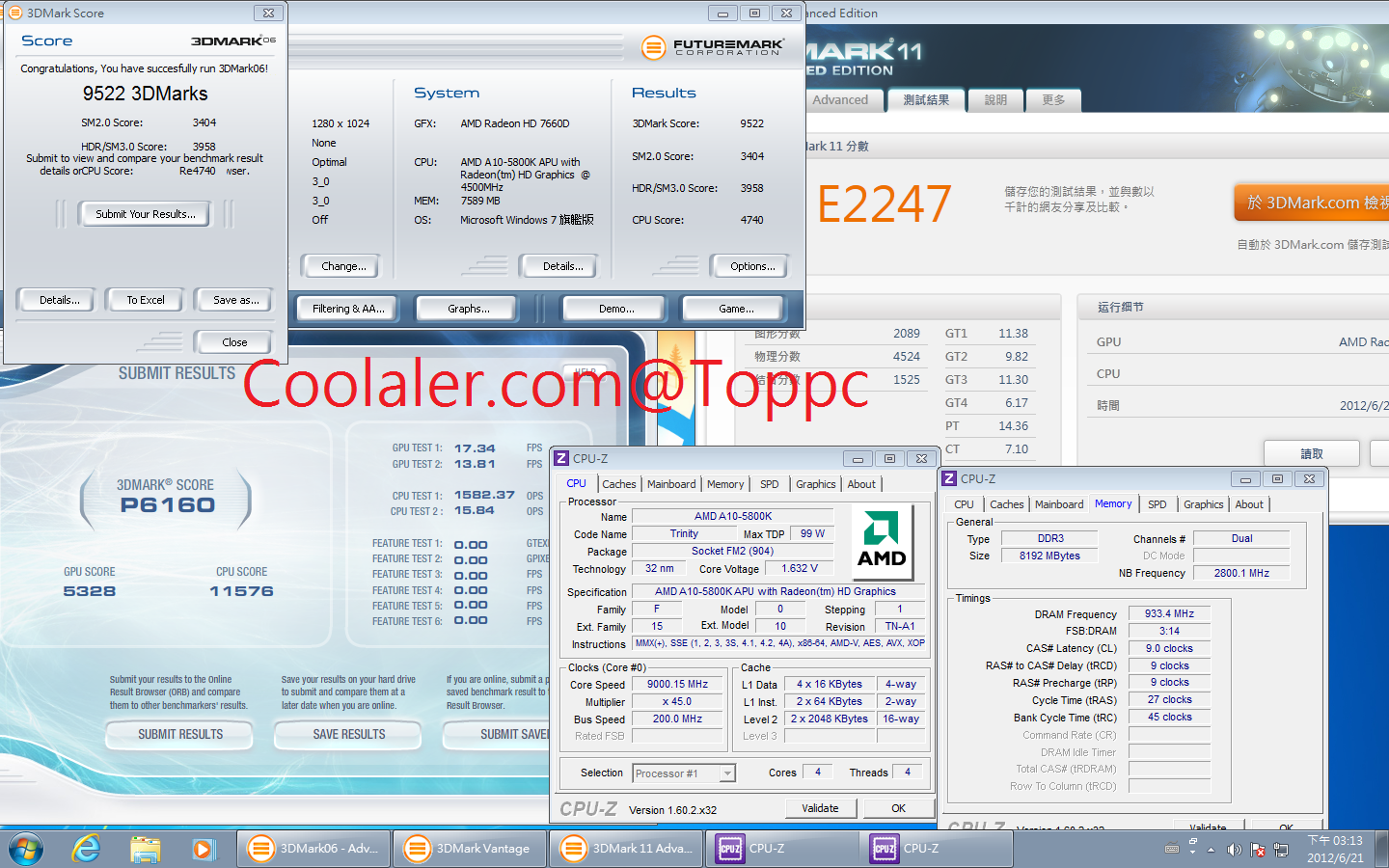
Task: Export score with To Excel button
Action: [146, 300]
